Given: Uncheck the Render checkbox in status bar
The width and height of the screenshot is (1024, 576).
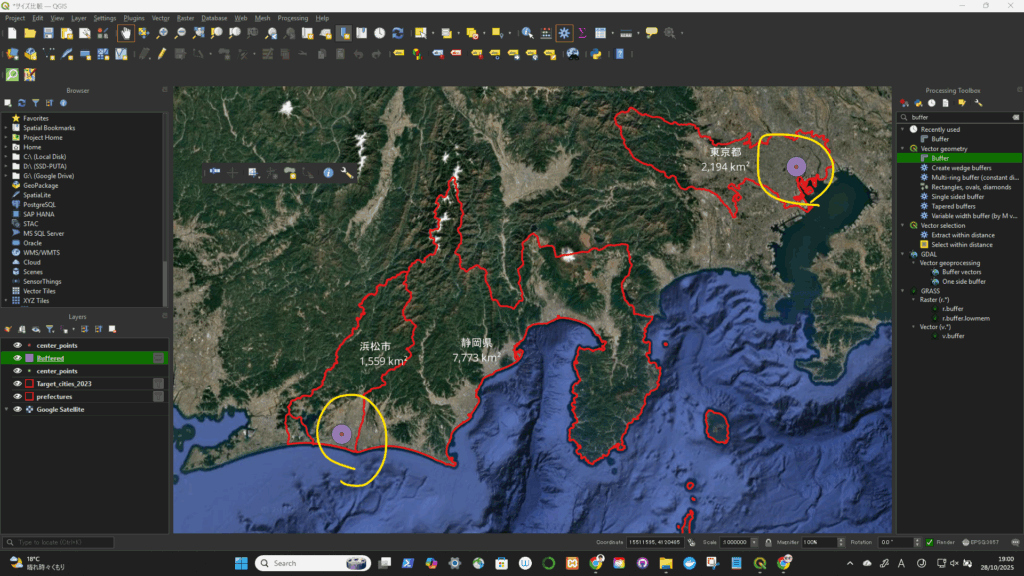Looking at the screenshot, I should [929, 542].
